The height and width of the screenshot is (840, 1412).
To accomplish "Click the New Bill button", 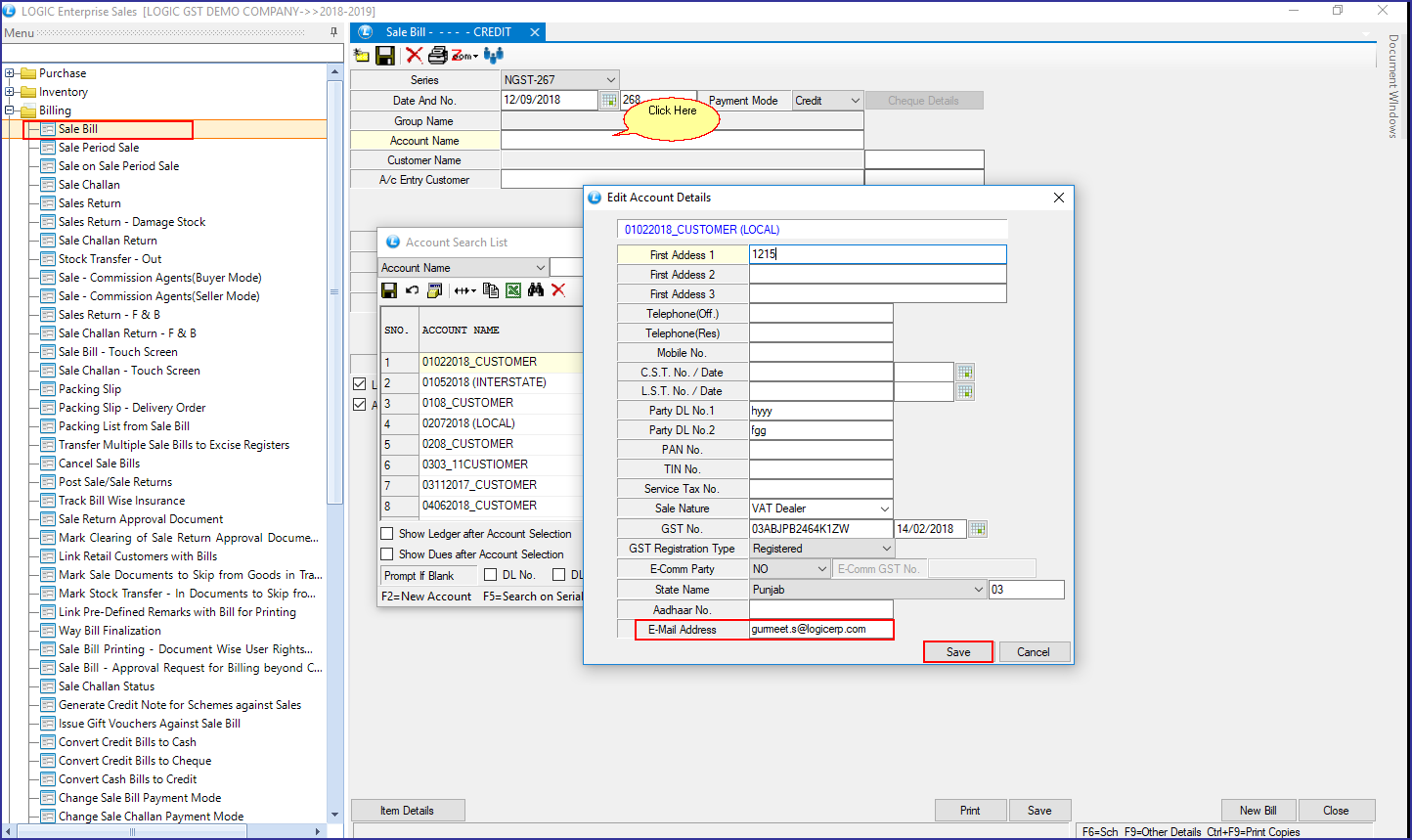I will click(1258, 811).
